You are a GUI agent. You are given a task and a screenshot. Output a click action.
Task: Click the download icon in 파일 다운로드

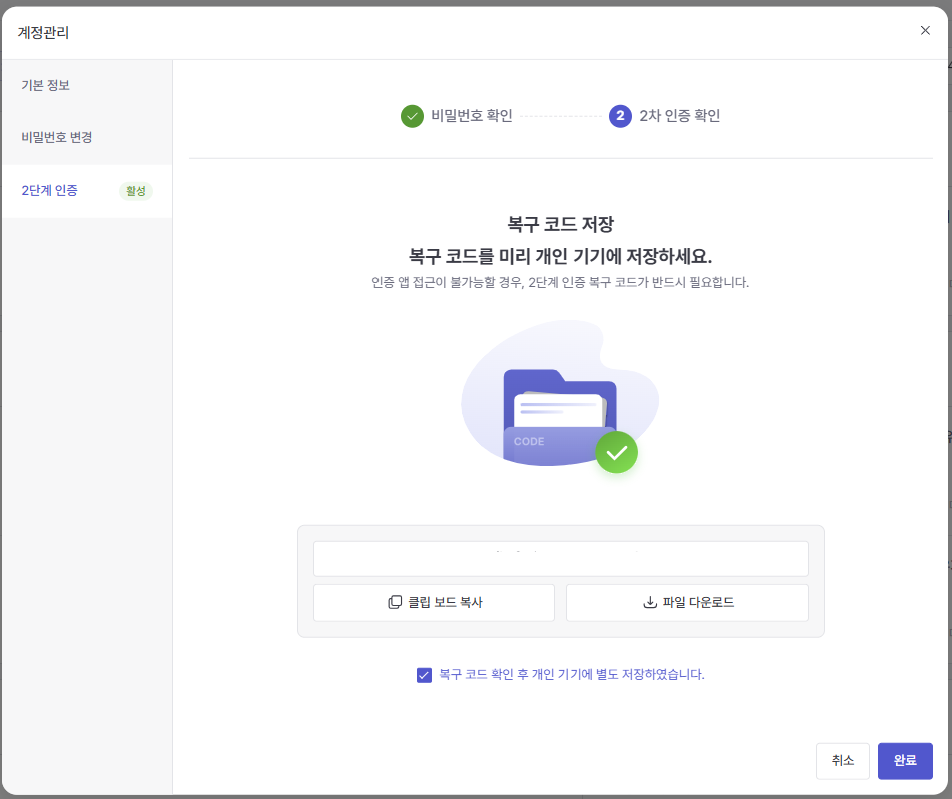(650, 603)
